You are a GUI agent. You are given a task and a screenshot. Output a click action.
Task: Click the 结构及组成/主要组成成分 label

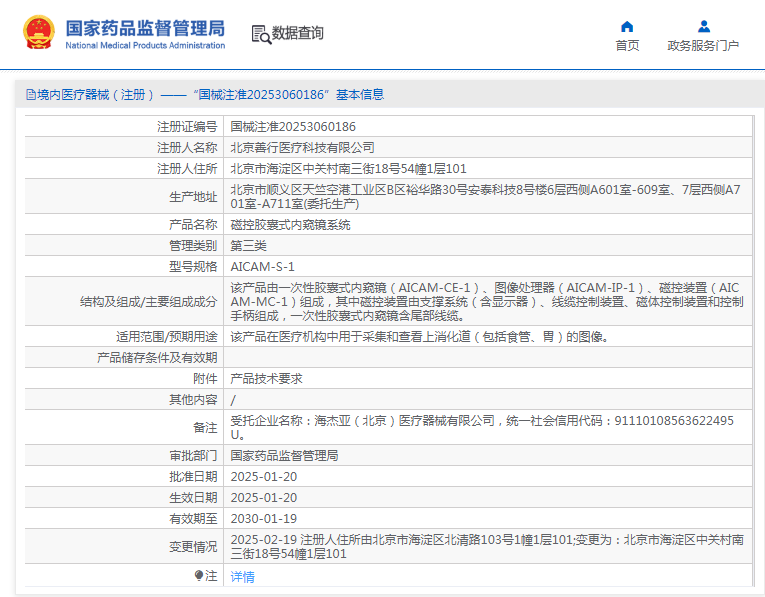click(x=148, y=302)
